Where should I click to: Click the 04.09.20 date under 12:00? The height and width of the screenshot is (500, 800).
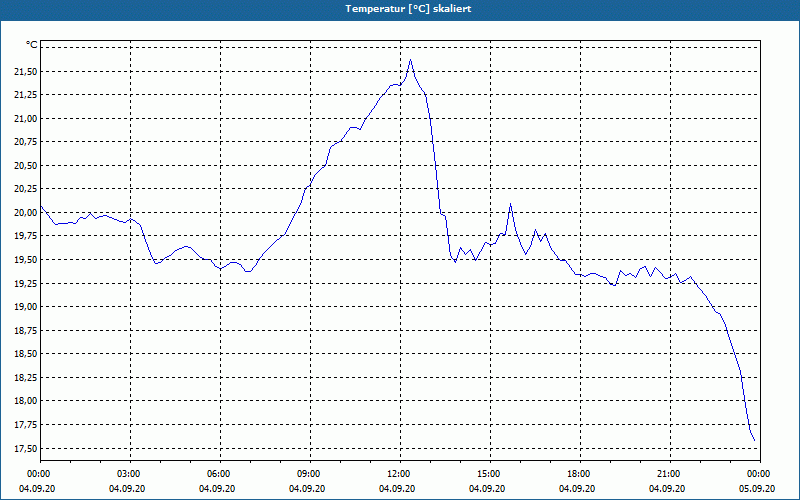pyautogui.click(x=397, y=489)
